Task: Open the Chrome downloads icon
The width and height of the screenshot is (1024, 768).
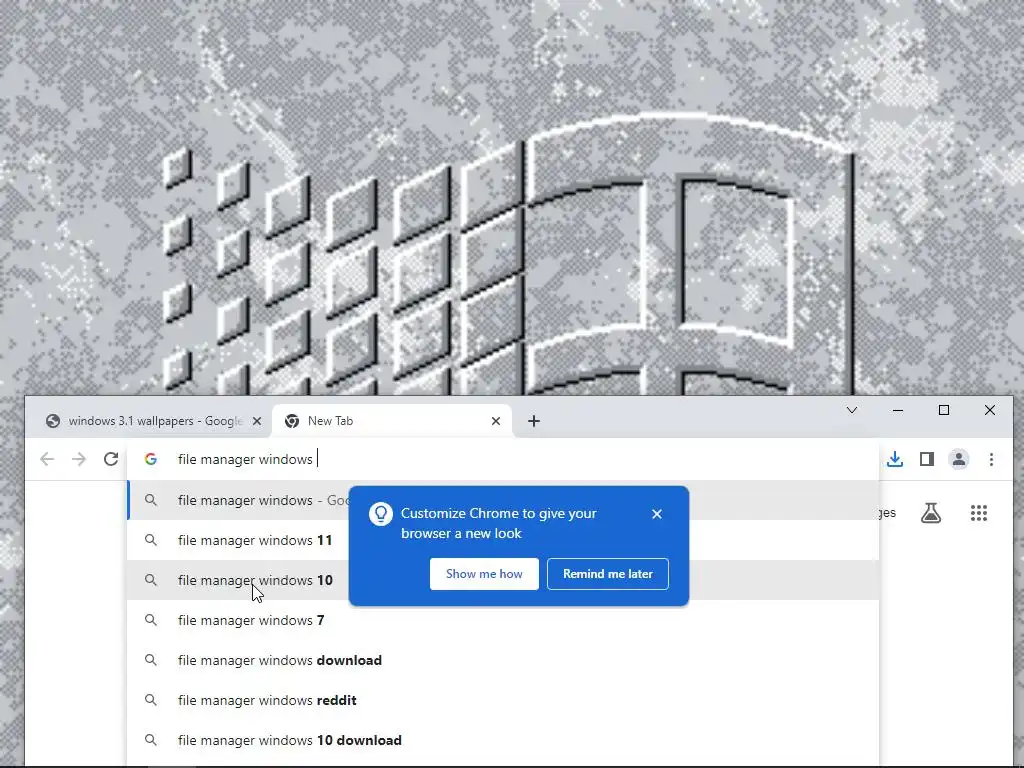Action: pyautogui.click(x=895, y=459)
